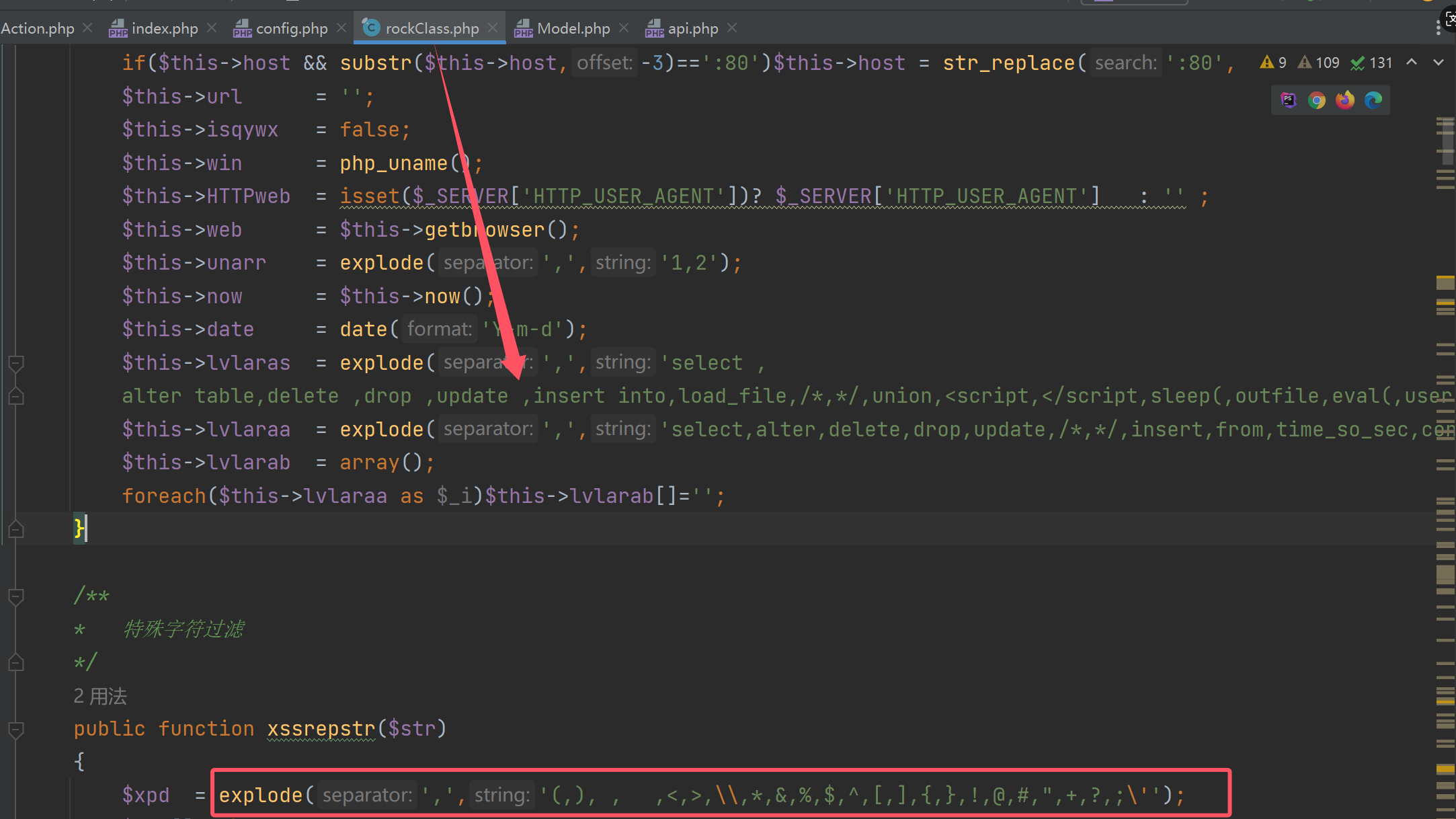
Task: Toggle fold marker beside alter table line
Action: coord(16,396)
